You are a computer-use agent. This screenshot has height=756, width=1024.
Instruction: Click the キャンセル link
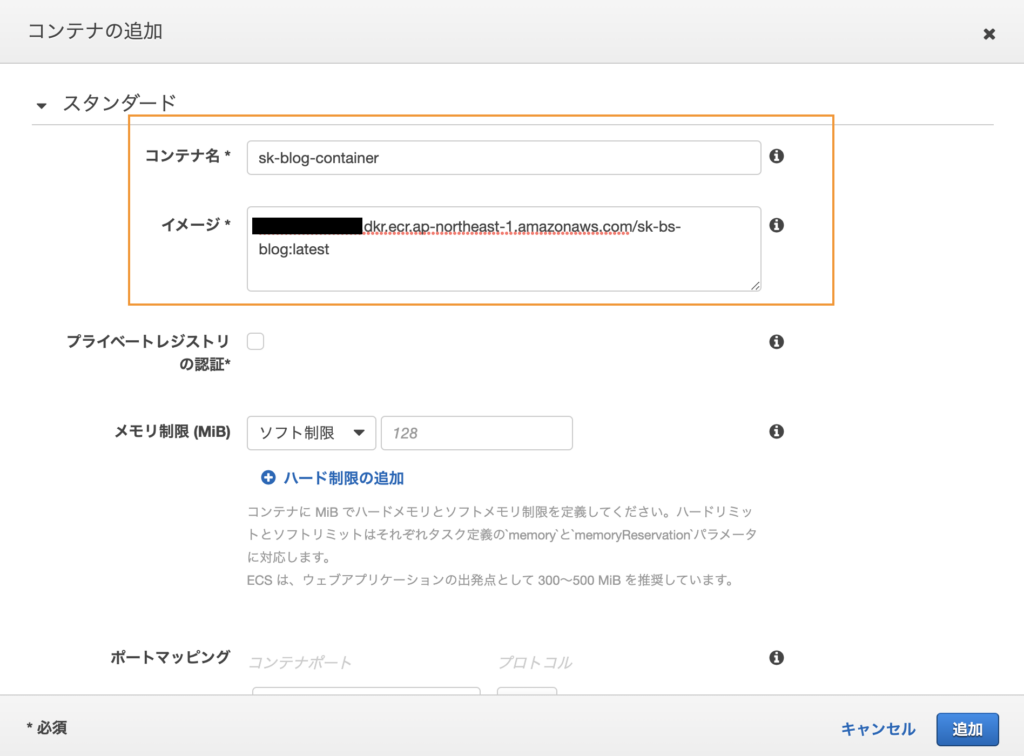(877, 729)
